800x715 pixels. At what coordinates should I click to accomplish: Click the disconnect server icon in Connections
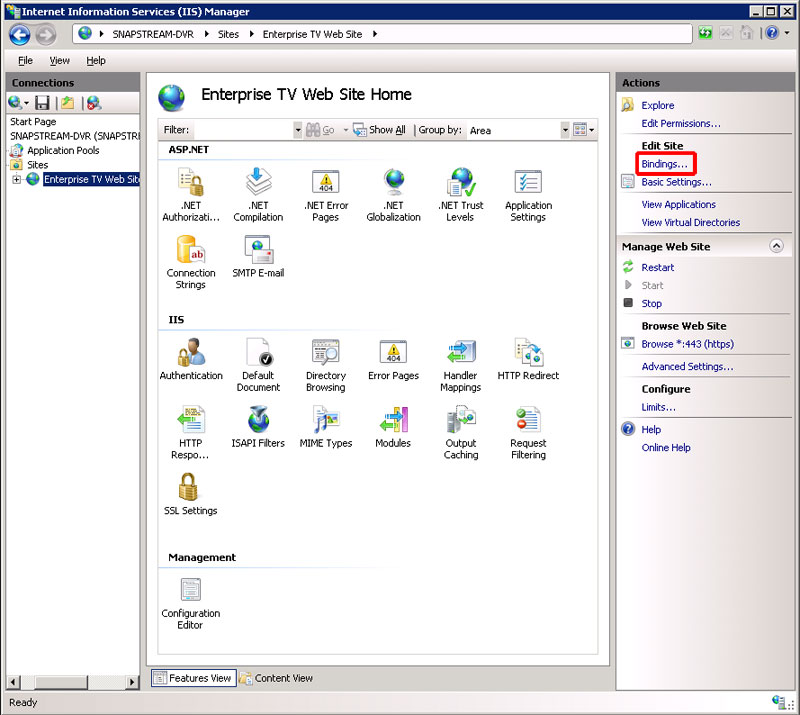[x=94, y=103]
